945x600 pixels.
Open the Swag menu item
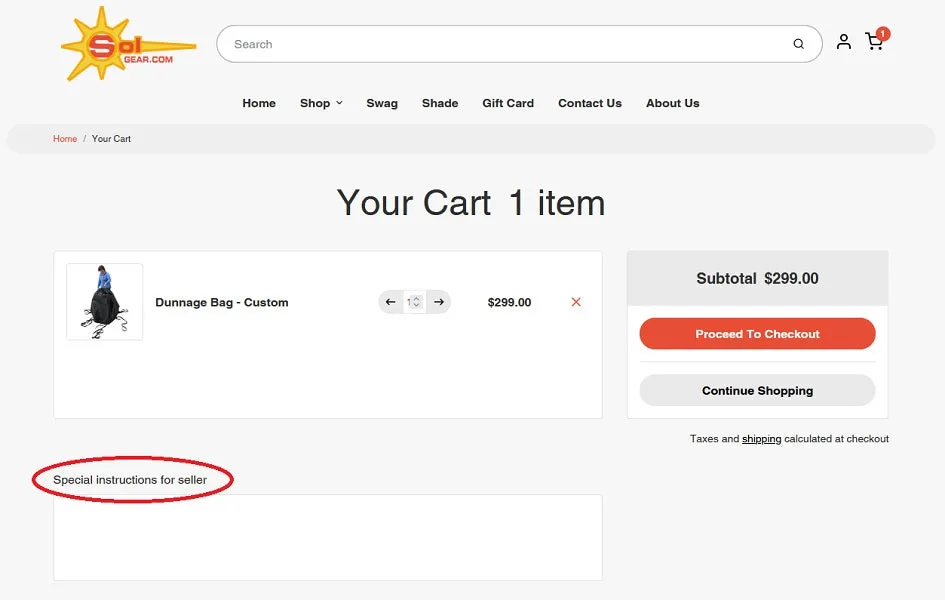(382, 103)
